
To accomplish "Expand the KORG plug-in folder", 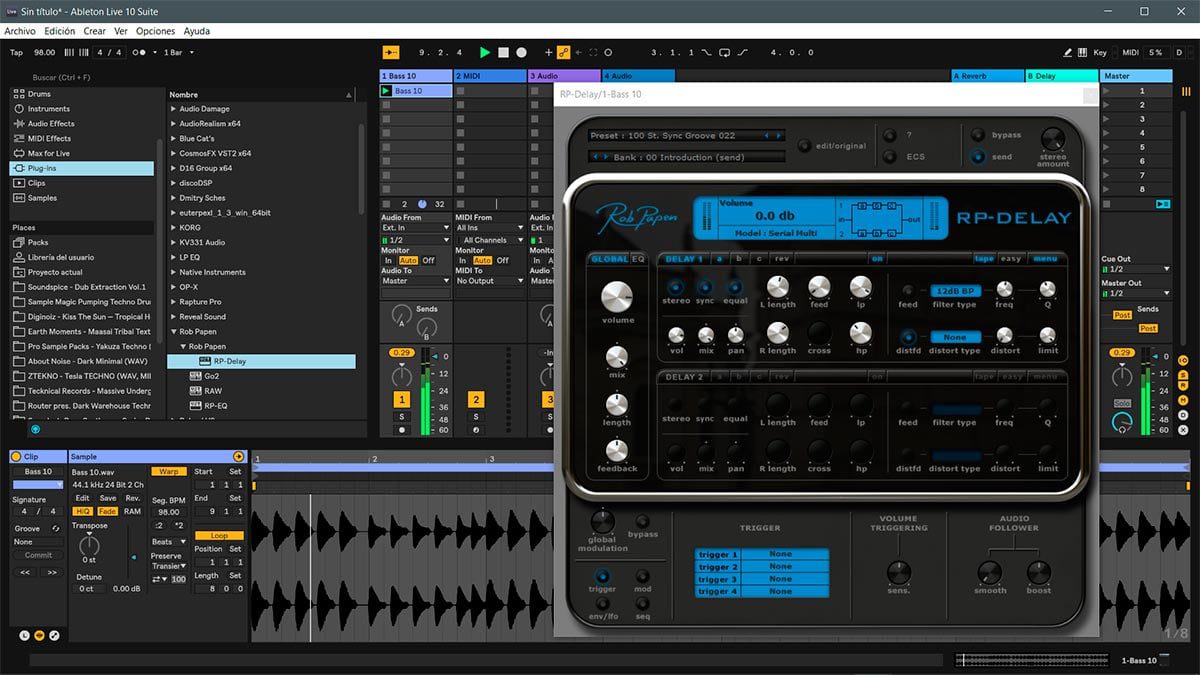I will pyautogui.click(x=173, y=227).
